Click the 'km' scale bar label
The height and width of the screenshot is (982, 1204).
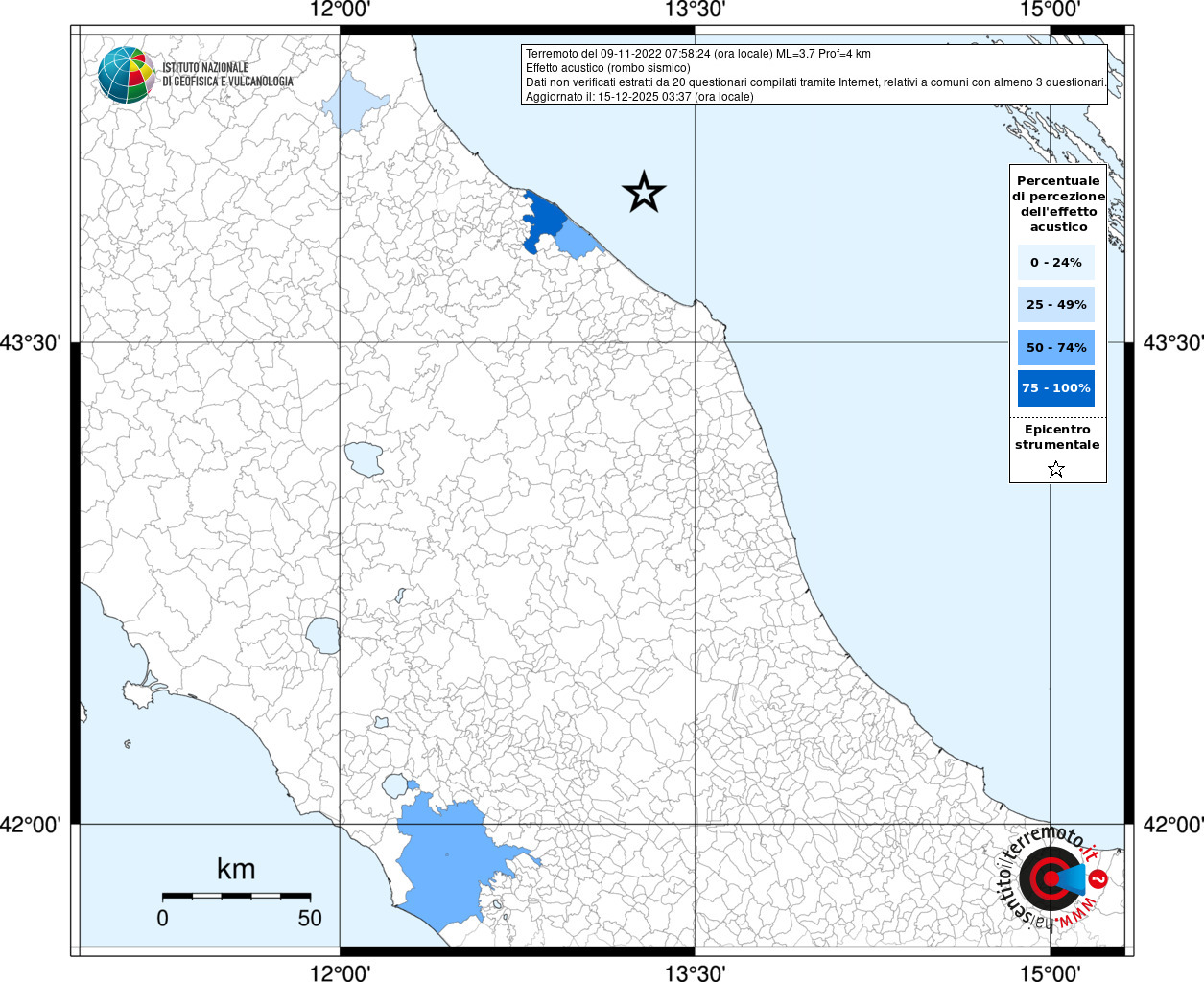click(236, 869)
